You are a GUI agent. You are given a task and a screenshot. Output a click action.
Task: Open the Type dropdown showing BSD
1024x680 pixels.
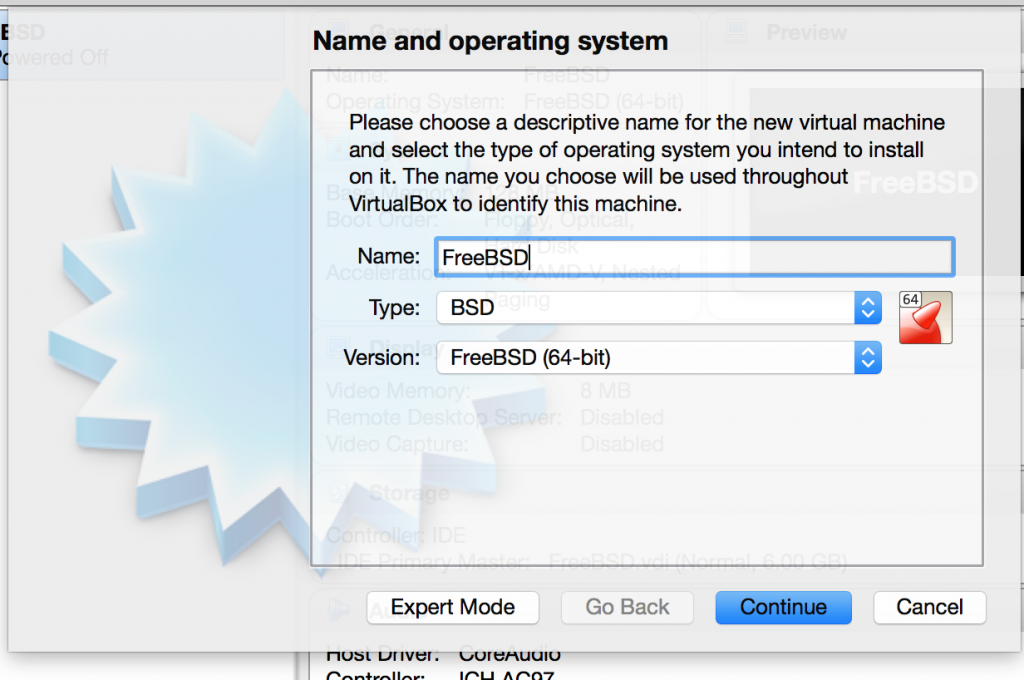(646, 308)
